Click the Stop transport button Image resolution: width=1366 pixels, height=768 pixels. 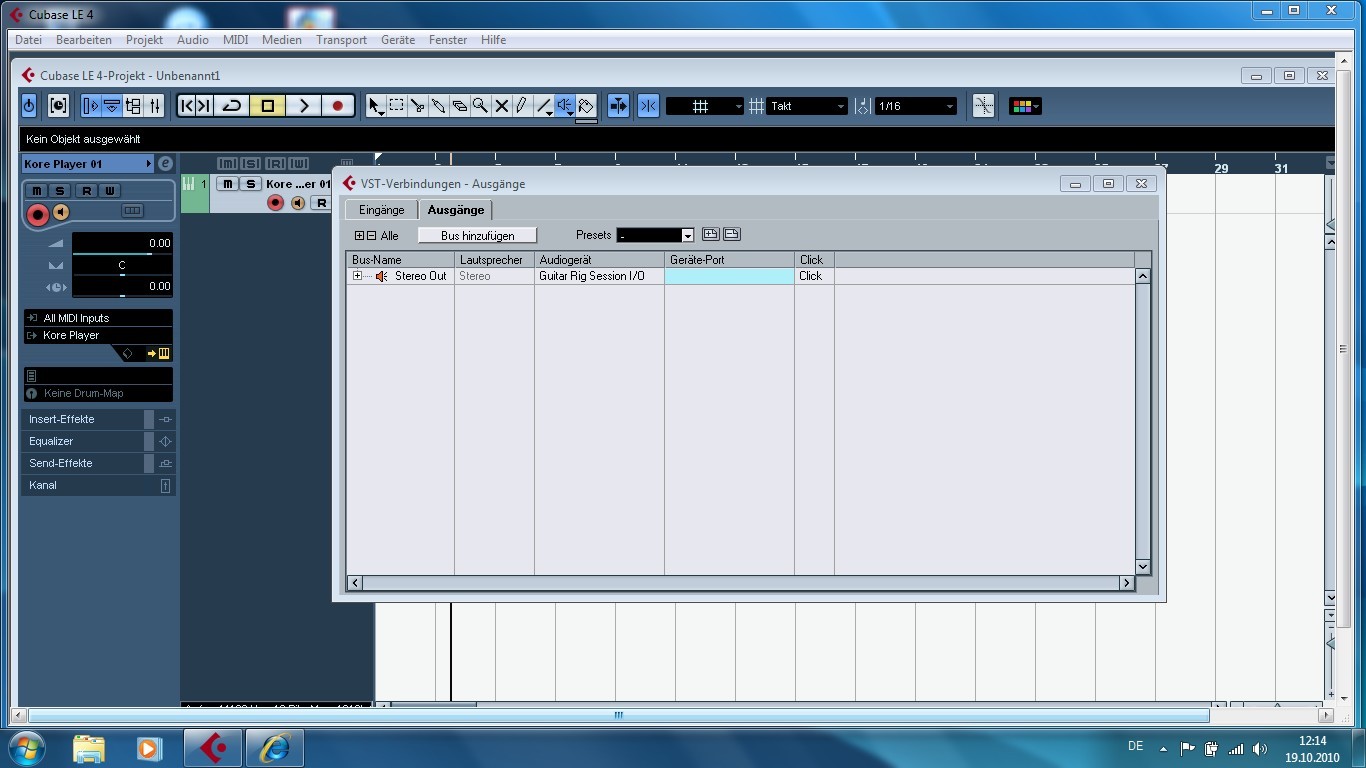267,106
